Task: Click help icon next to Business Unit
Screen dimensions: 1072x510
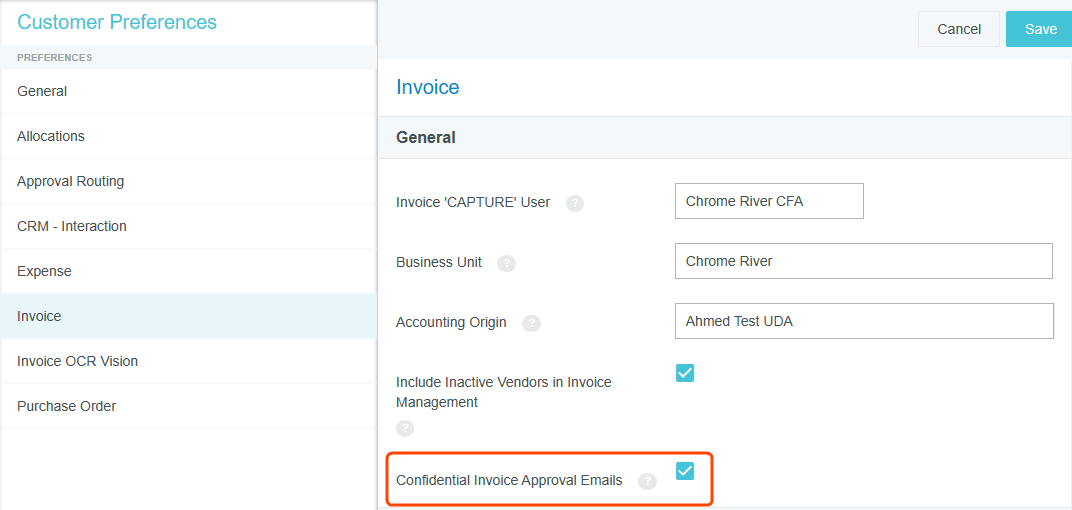Action: tap(507, 263)
